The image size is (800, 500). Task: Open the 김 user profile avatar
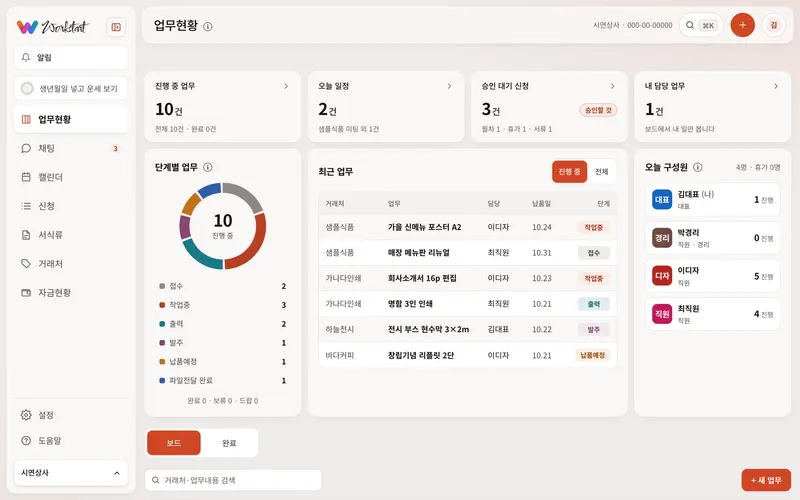click(x=773, y=25)
